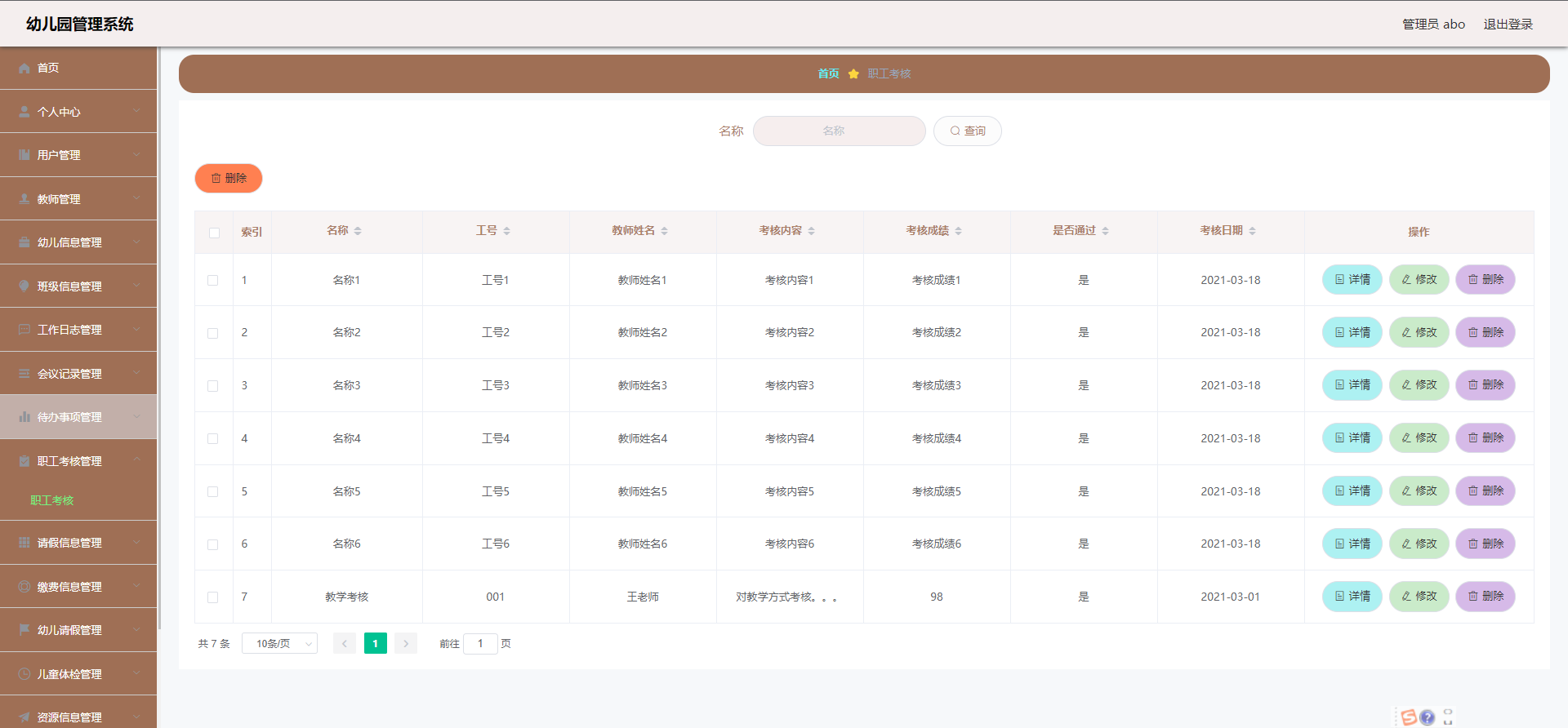Click the 名称 search input field
The width and height of the screenshot is (1568, 728).
pos(840,131)
